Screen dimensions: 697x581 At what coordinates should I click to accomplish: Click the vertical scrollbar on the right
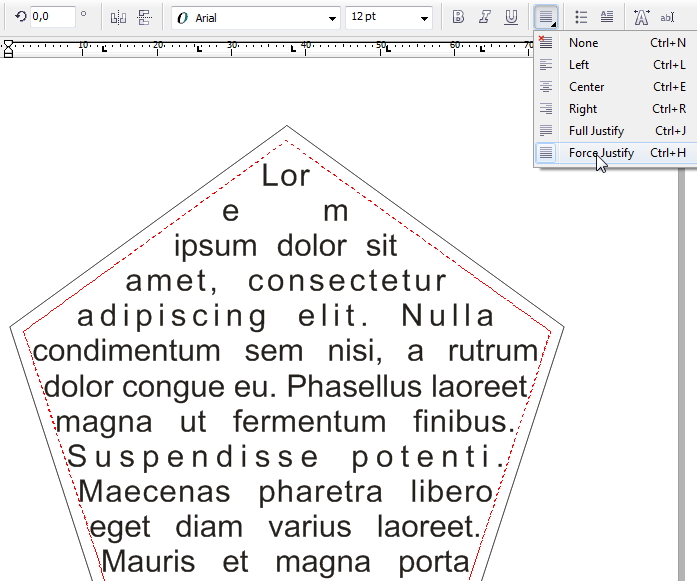pos(682,373)
